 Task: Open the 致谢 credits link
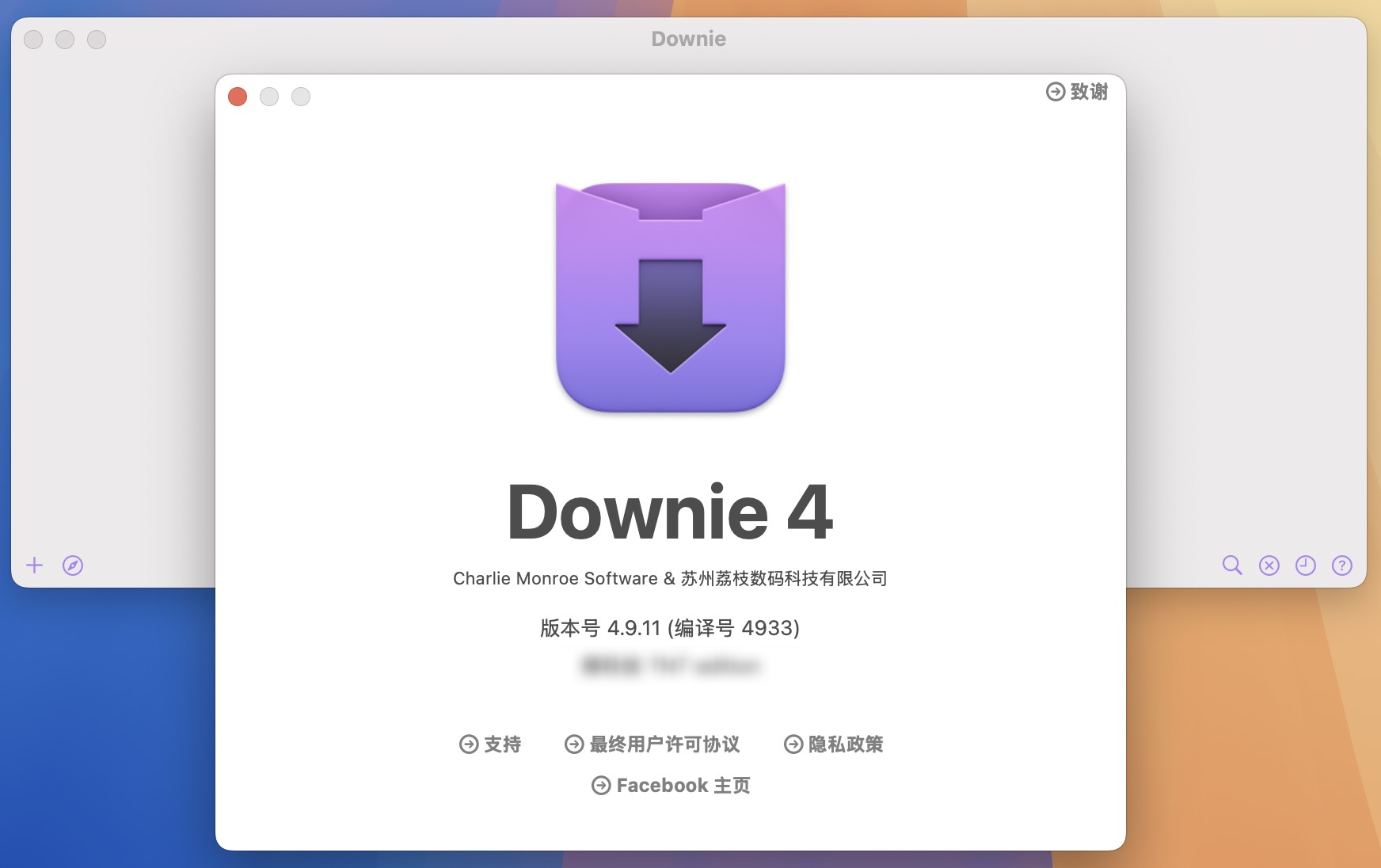[1077, 92]
